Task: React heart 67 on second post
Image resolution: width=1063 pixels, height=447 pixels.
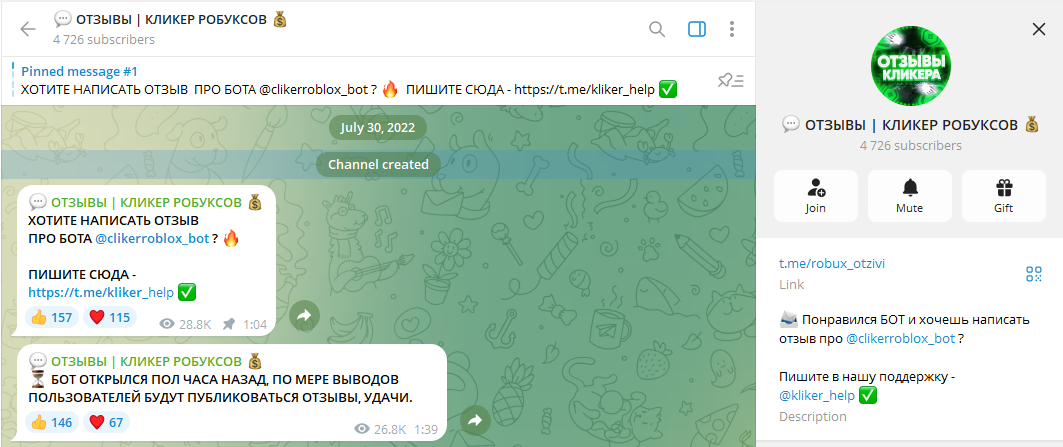Action: [x=106, y=422]
